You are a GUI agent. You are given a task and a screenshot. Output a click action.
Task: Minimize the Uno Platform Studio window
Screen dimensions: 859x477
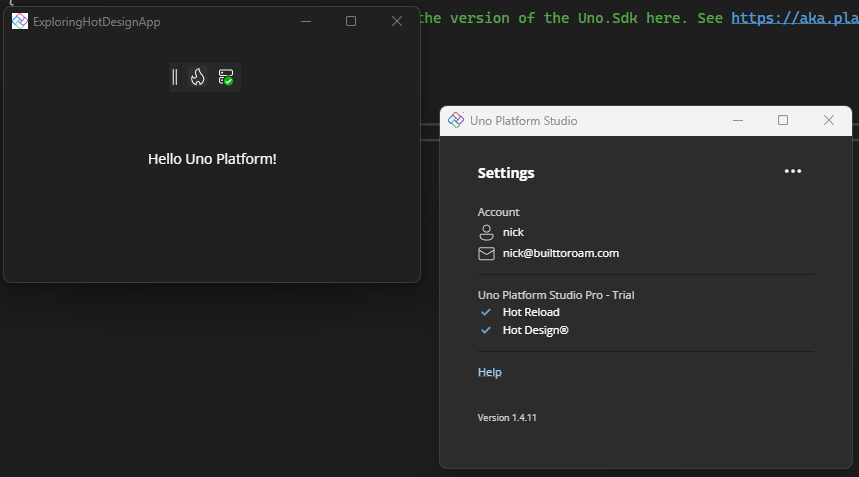coord(738,120)
